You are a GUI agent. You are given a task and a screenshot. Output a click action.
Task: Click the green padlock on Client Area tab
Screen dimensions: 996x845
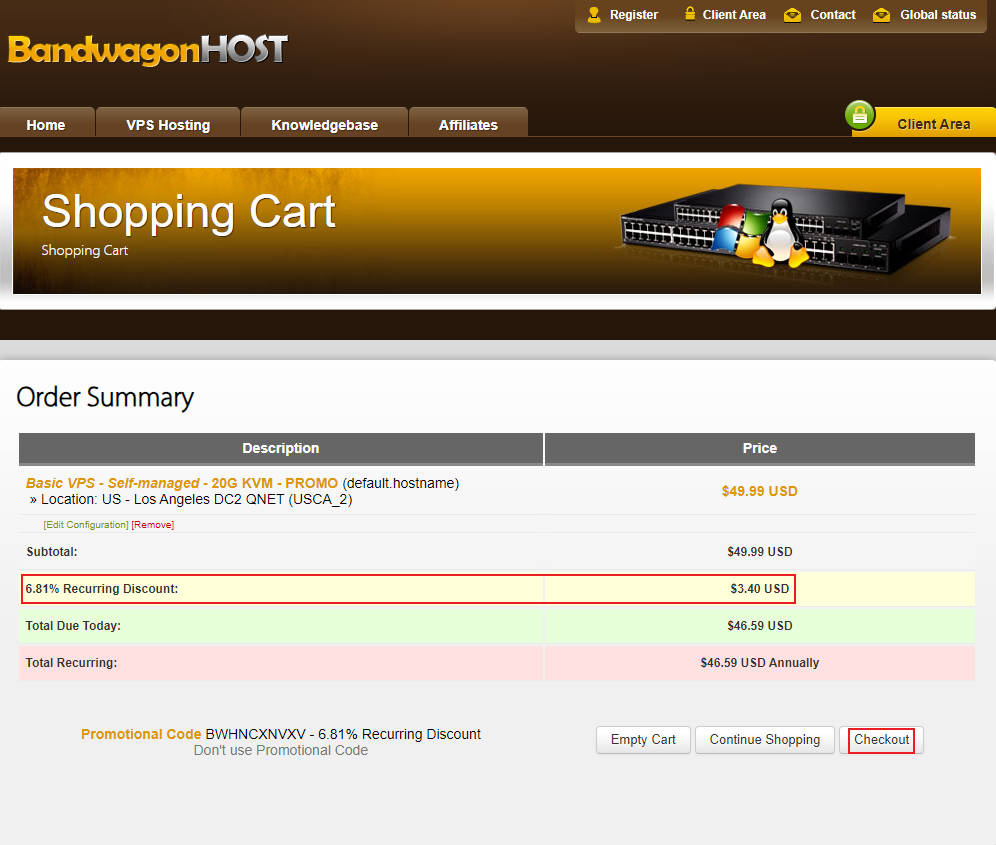tap(860, 116)
